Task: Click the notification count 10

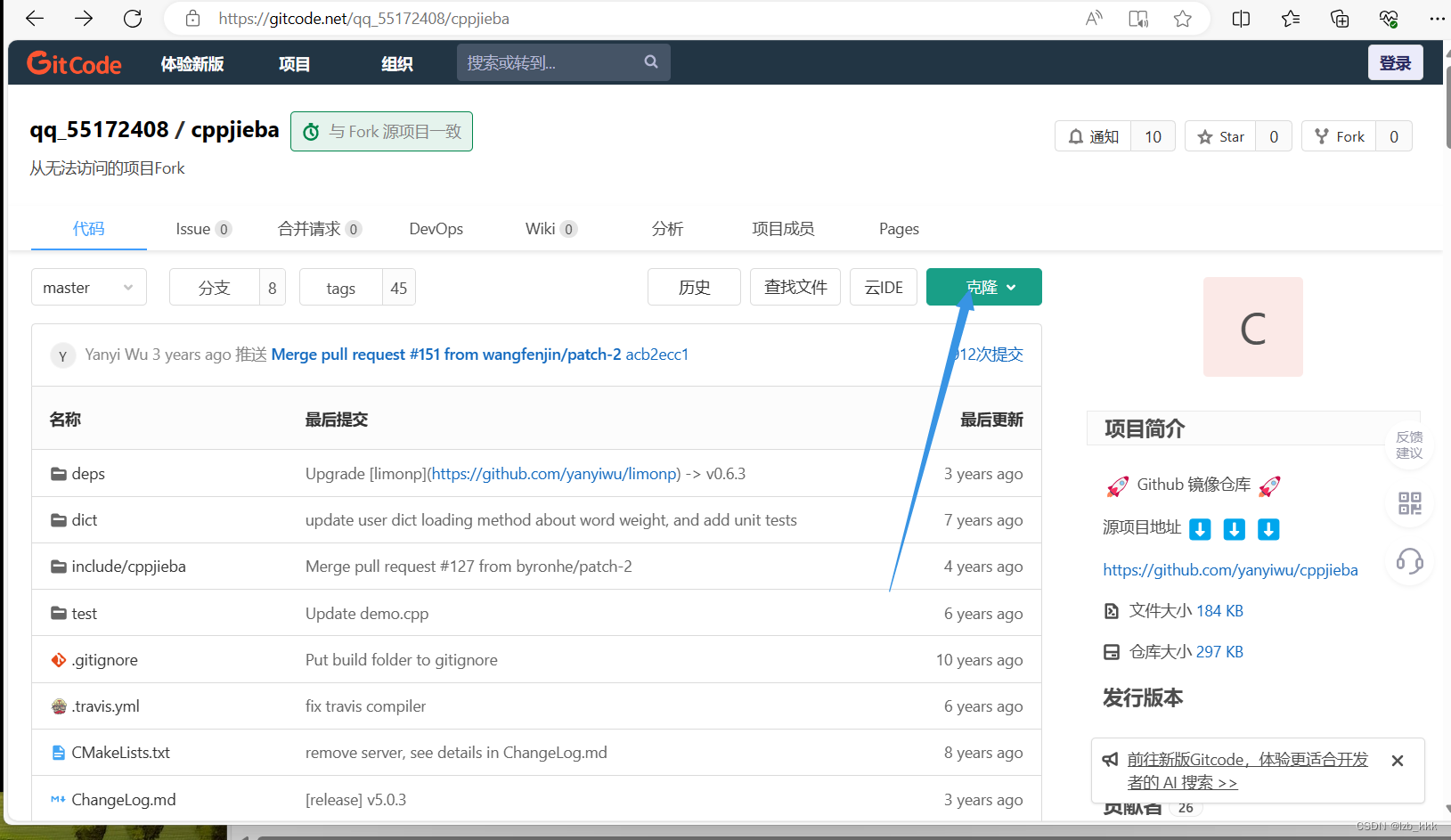Action: point(1153,136)
